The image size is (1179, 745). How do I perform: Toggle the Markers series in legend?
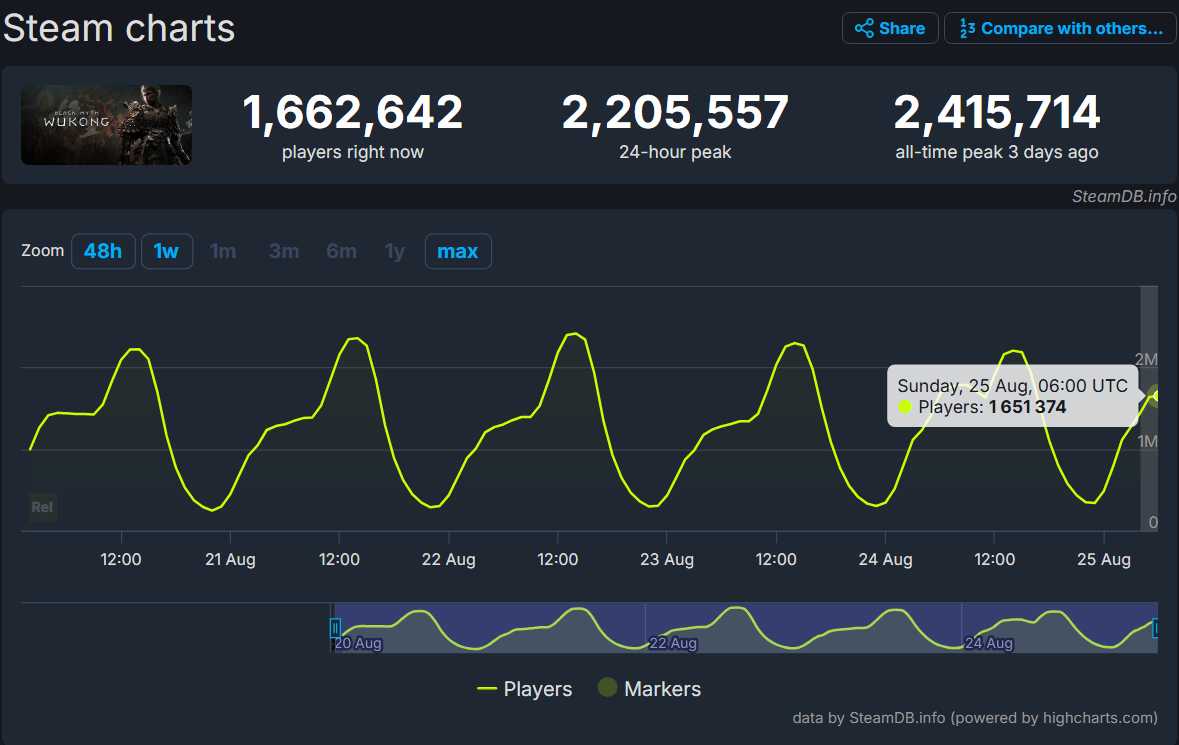coord(649,689)
